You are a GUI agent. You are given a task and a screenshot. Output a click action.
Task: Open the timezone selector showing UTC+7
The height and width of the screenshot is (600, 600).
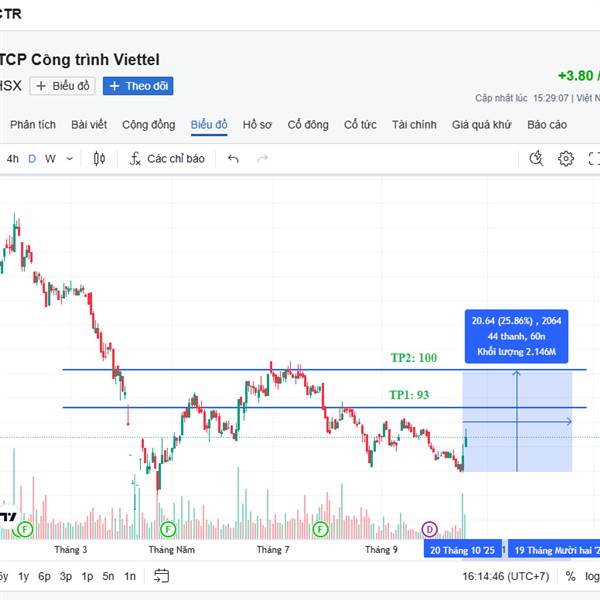coord(507,576)
